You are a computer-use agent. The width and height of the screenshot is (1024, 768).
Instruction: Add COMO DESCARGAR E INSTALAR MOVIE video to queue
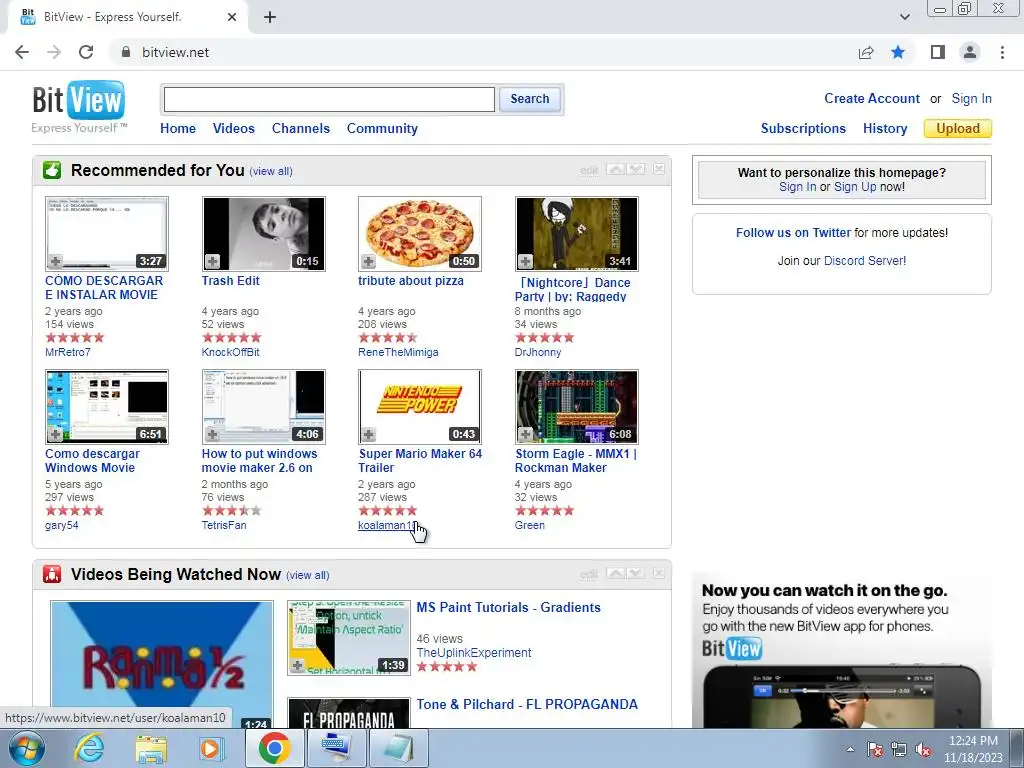pyautogui.click(x=56, y=261)
